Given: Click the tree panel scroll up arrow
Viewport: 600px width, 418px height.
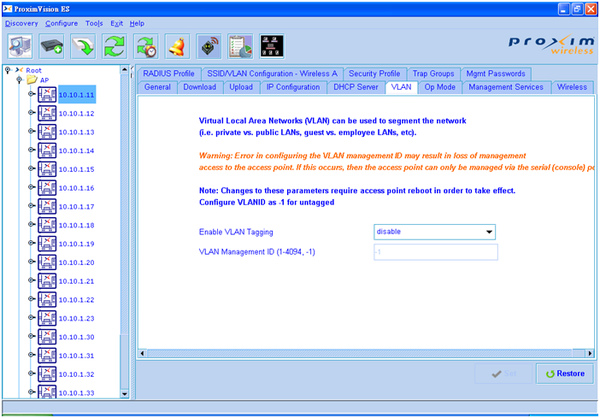Looking at the screenshot, I should click(124, 70).
